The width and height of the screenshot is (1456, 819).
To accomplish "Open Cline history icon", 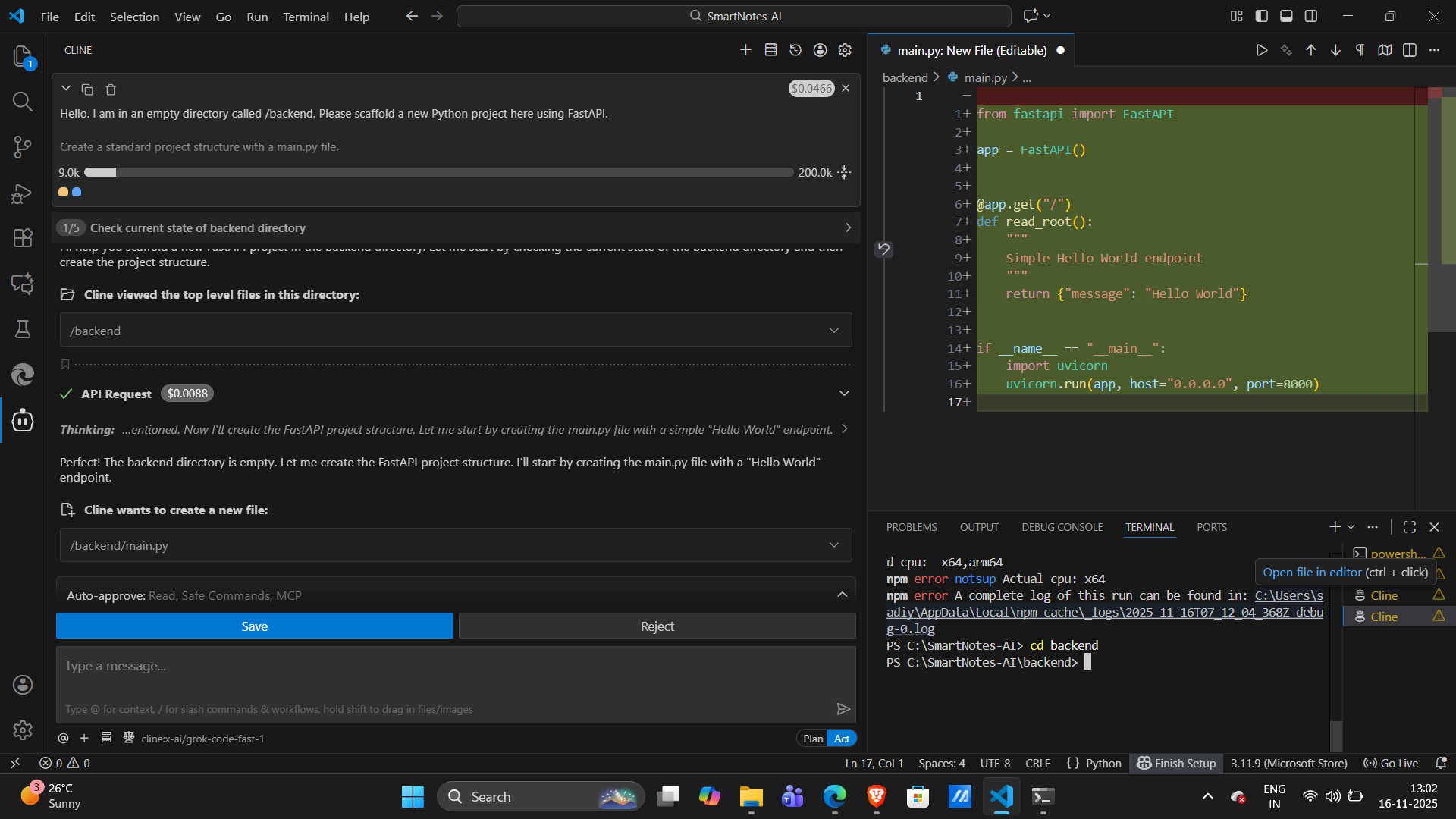I will 795,50.
